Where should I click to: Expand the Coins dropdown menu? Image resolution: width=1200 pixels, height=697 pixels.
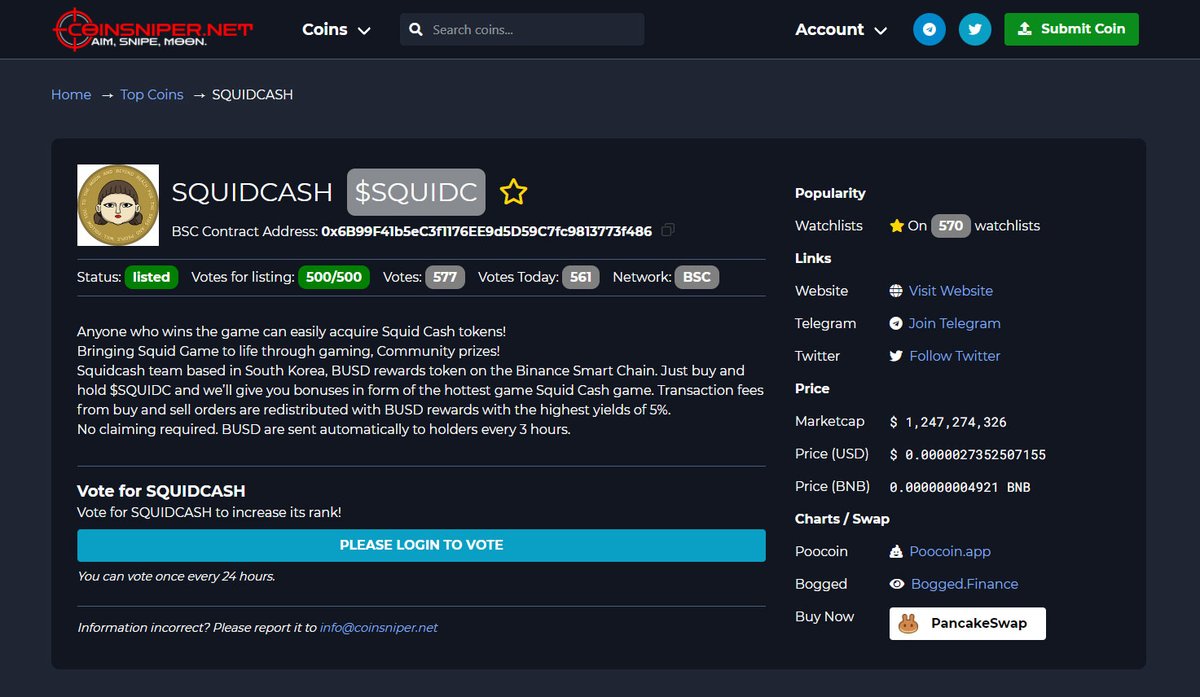pyautogui.click(x=336, y=30)
